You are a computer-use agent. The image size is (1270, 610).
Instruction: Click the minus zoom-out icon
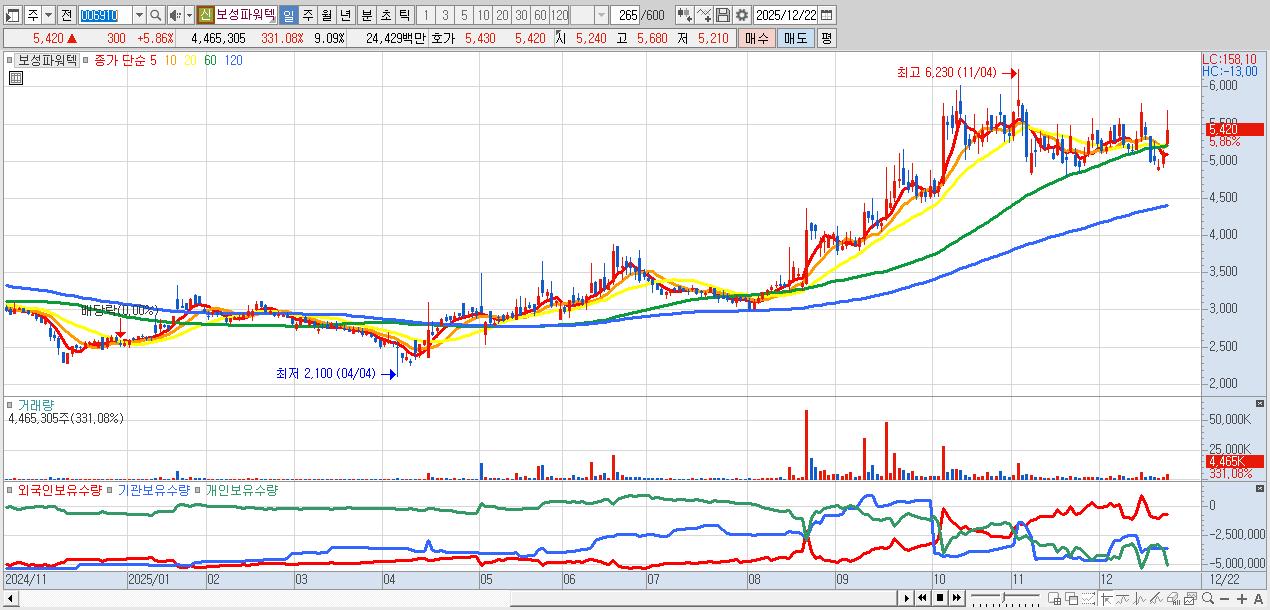(x=1224, y=598)
